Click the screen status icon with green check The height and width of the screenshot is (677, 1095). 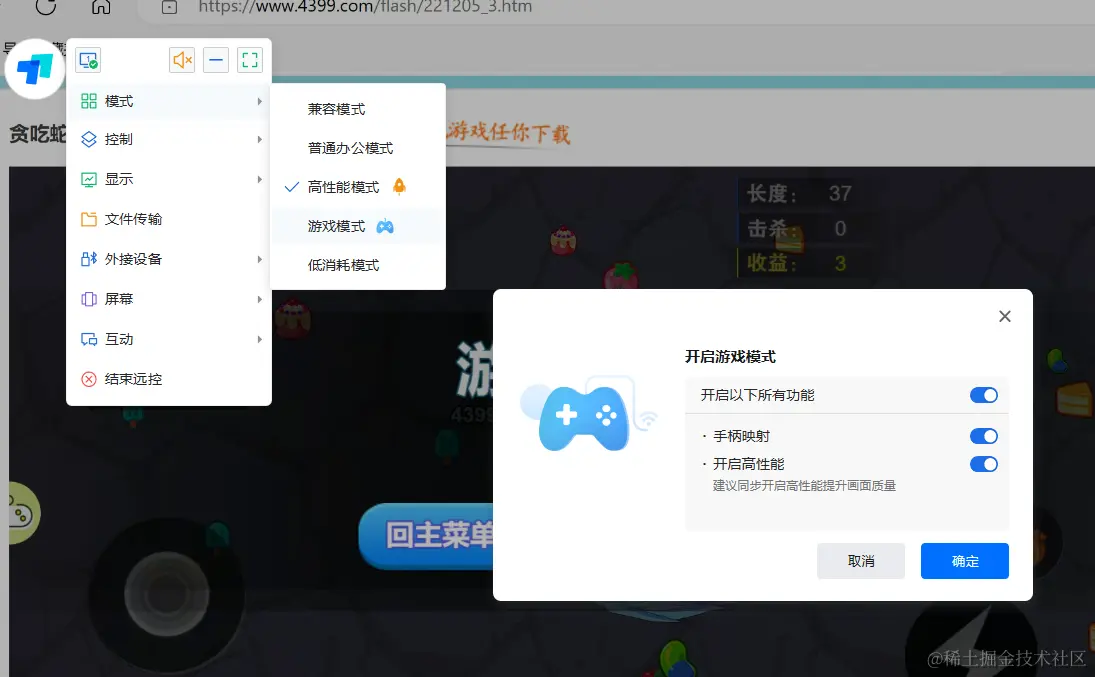(88, 60)
